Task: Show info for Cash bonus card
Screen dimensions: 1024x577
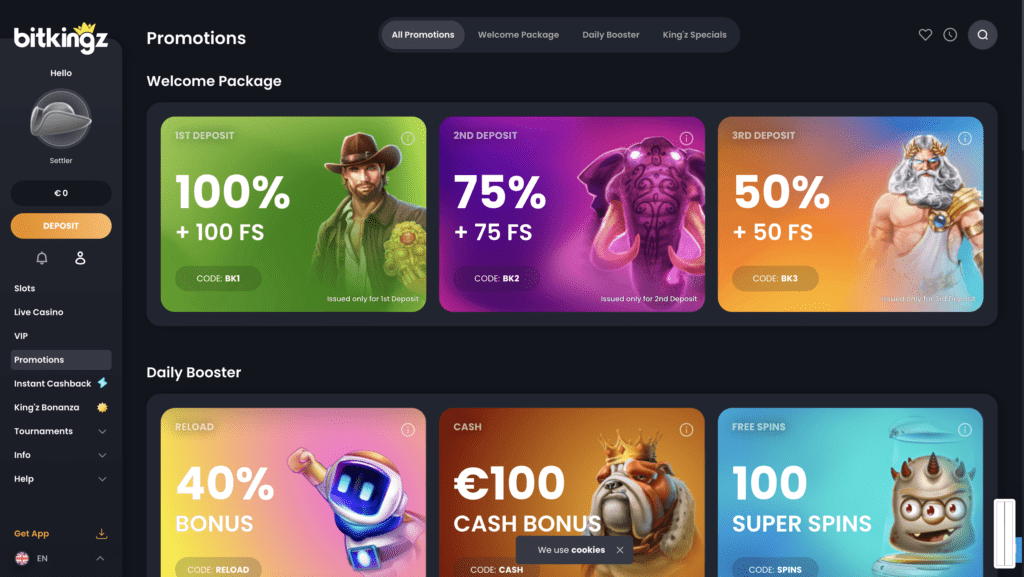Action: click(x=686, y=429)
